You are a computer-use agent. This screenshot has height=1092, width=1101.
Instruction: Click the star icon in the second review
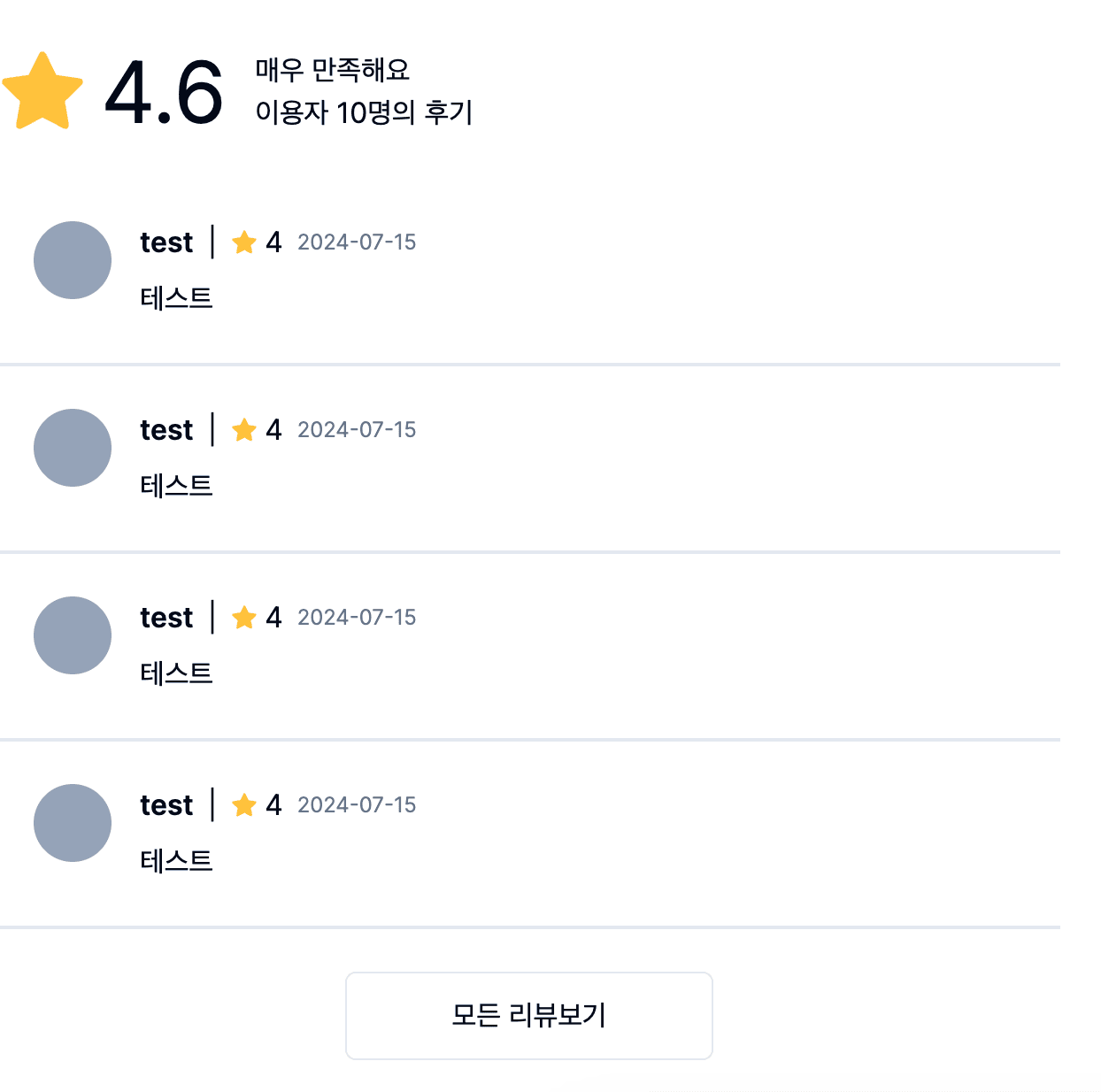244,429
